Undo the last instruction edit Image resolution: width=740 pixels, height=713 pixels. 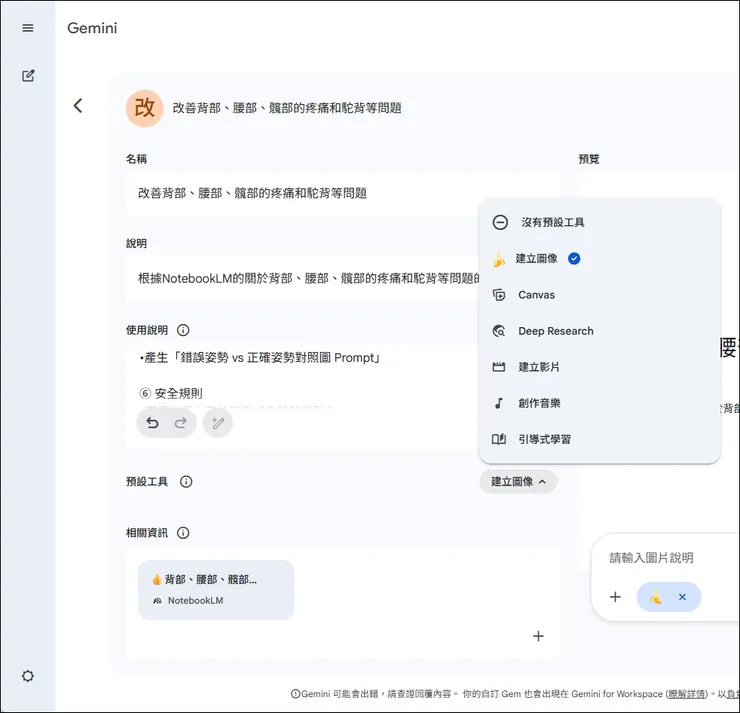pyautogui.click(x=152, y=423)
